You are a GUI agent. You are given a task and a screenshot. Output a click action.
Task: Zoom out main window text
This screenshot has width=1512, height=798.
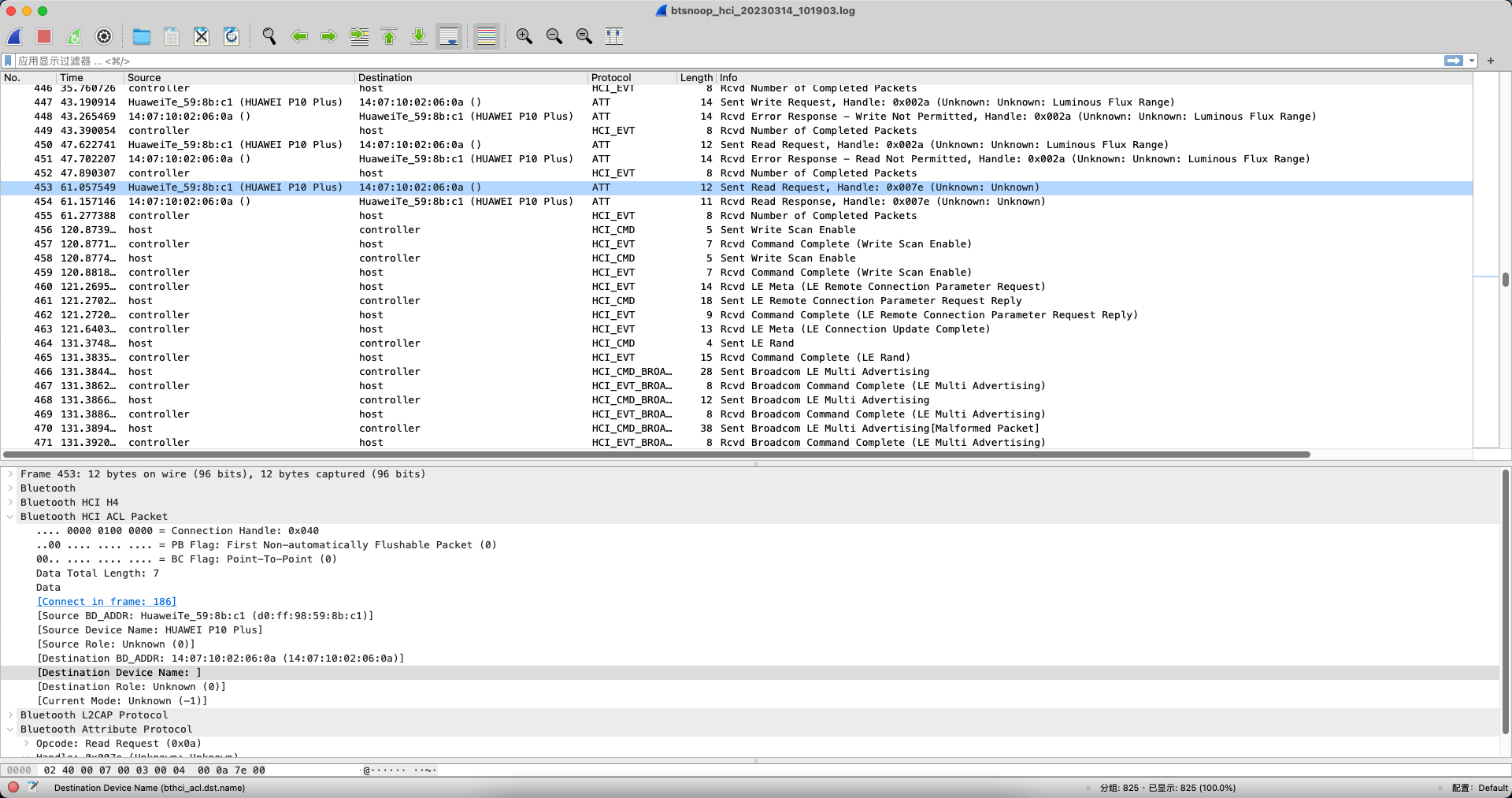tap(554, 36)
